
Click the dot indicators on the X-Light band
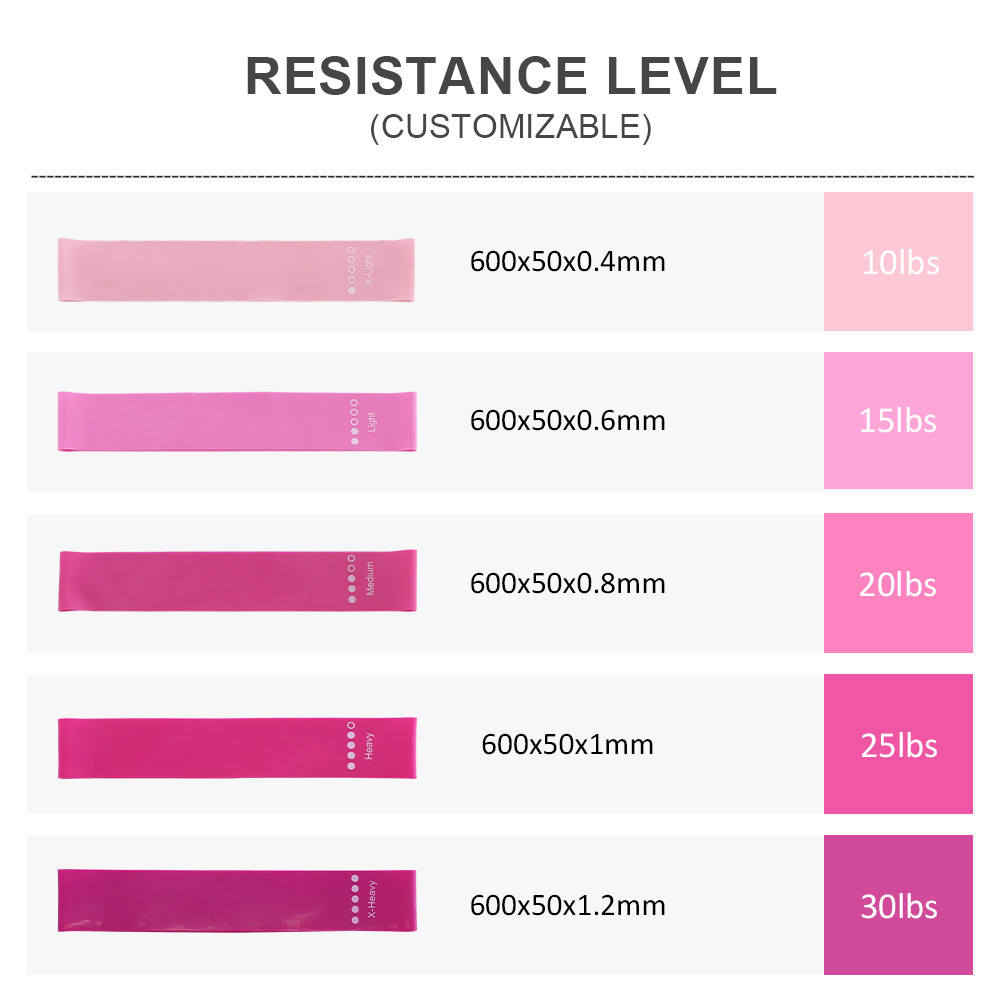pos(351,270)
